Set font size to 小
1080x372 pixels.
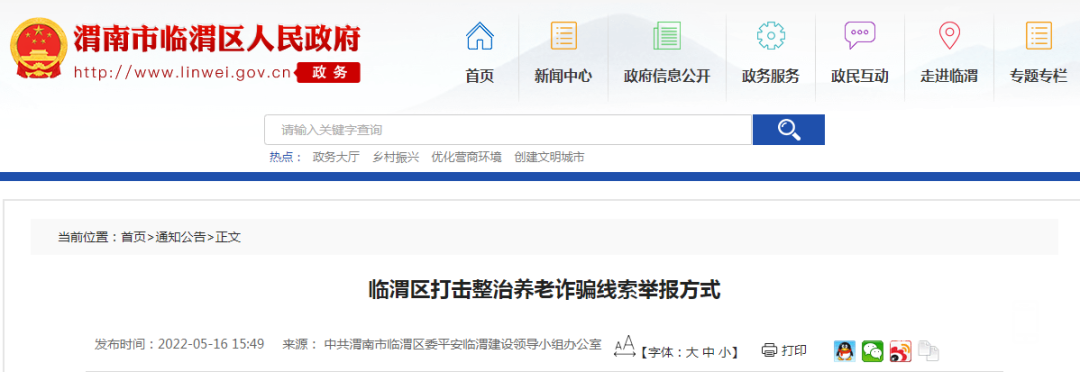724,352
